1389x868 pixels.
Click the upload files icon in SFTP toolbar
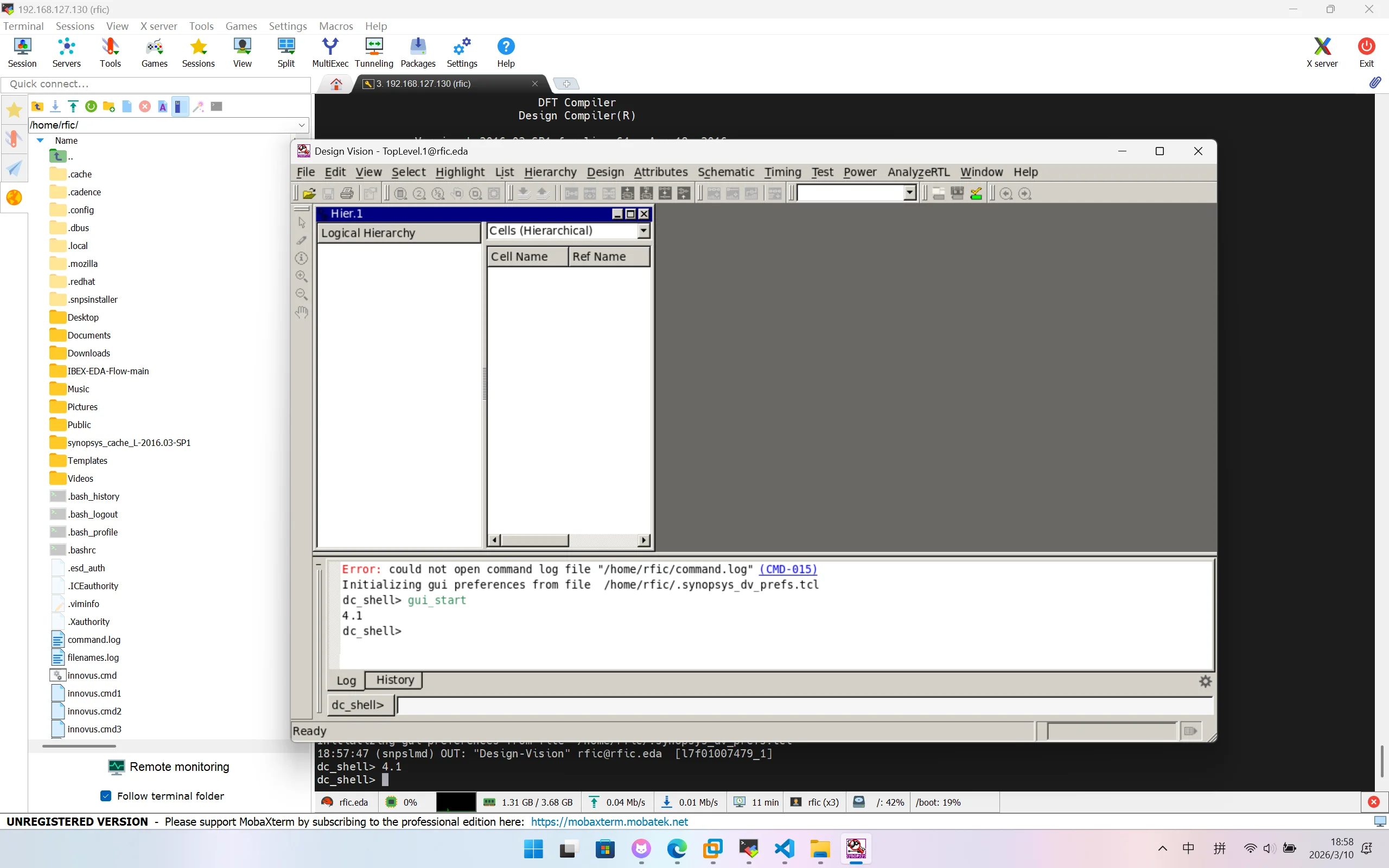73,106
